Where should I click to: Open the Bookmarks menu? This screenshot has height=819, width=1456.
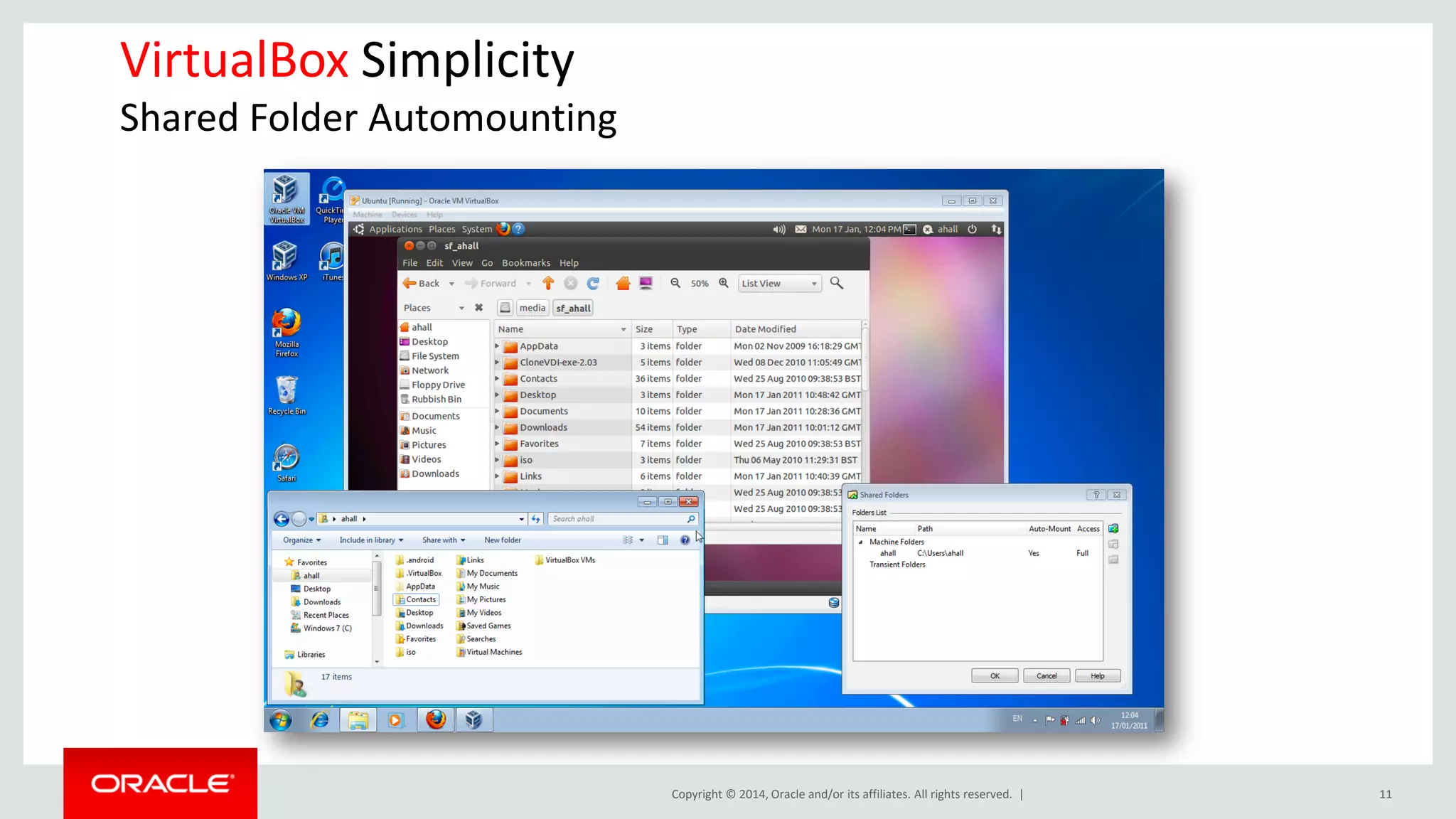525,263
